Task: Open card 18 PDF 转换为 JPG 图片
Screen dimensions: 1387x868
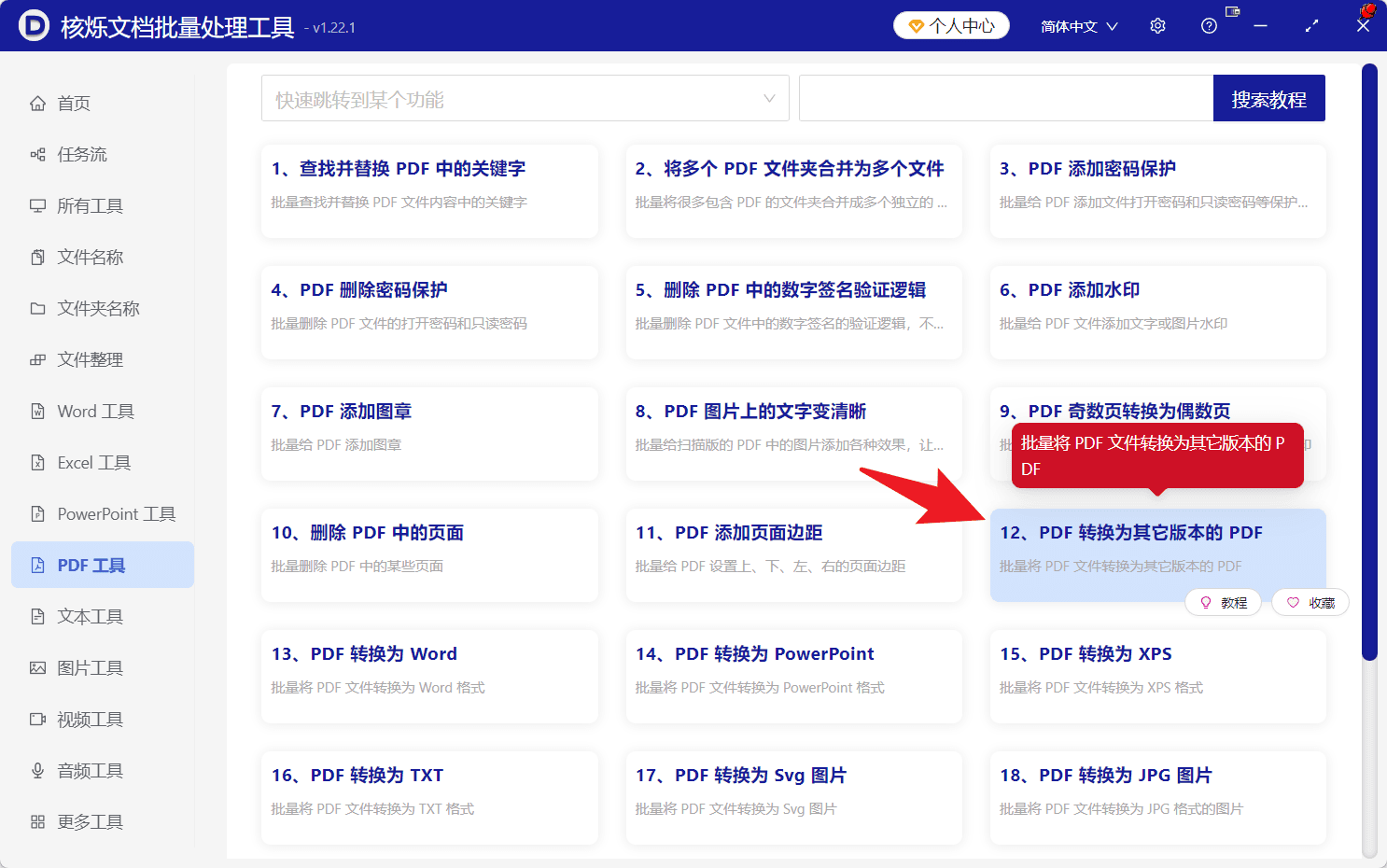Action: tap(1157, 798)
